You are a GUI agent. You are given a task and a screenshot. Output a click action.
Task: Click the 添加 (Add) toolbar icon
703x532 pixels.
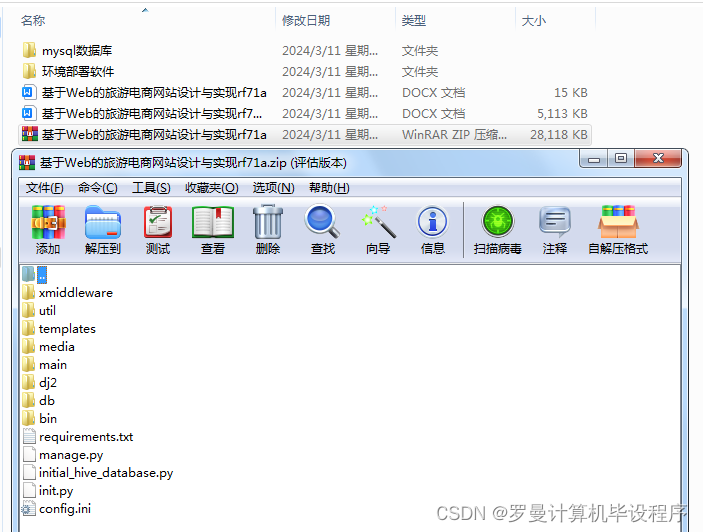tap(48, 222)
